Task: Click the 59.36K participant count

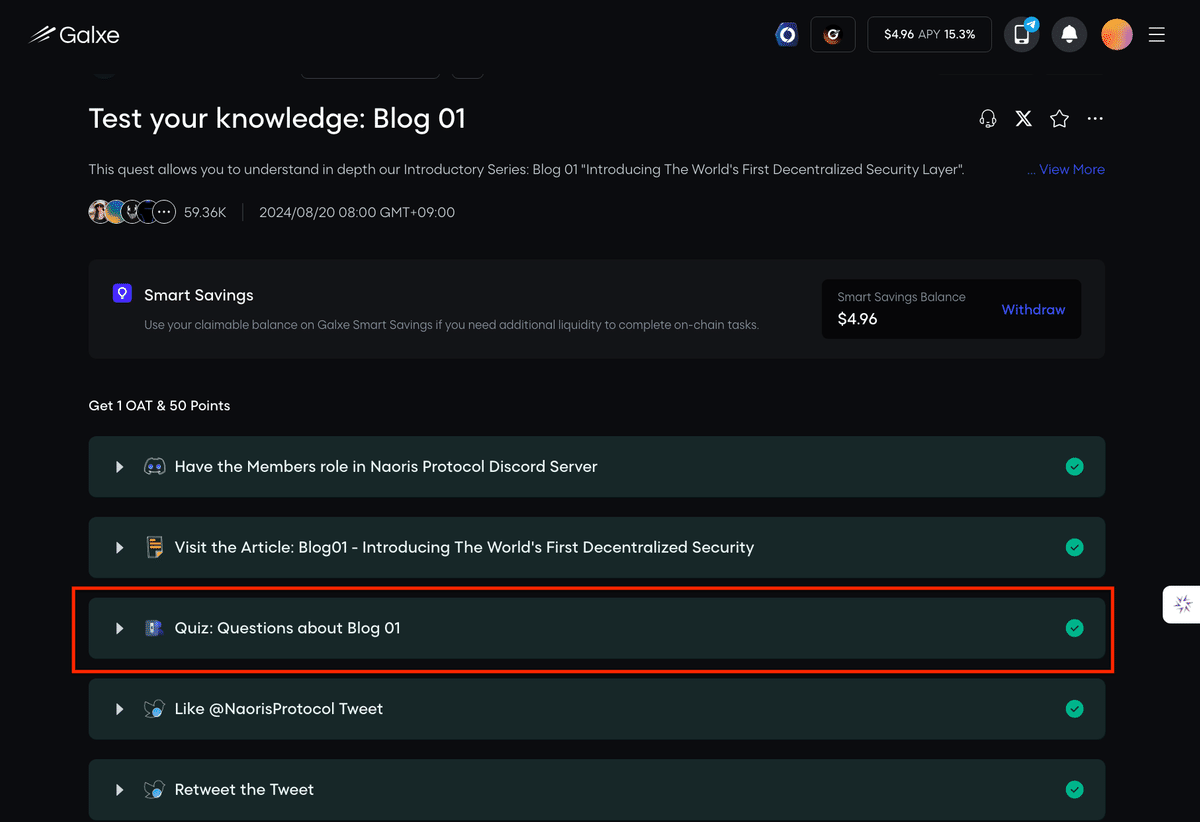Action: (x=205, y=212)
